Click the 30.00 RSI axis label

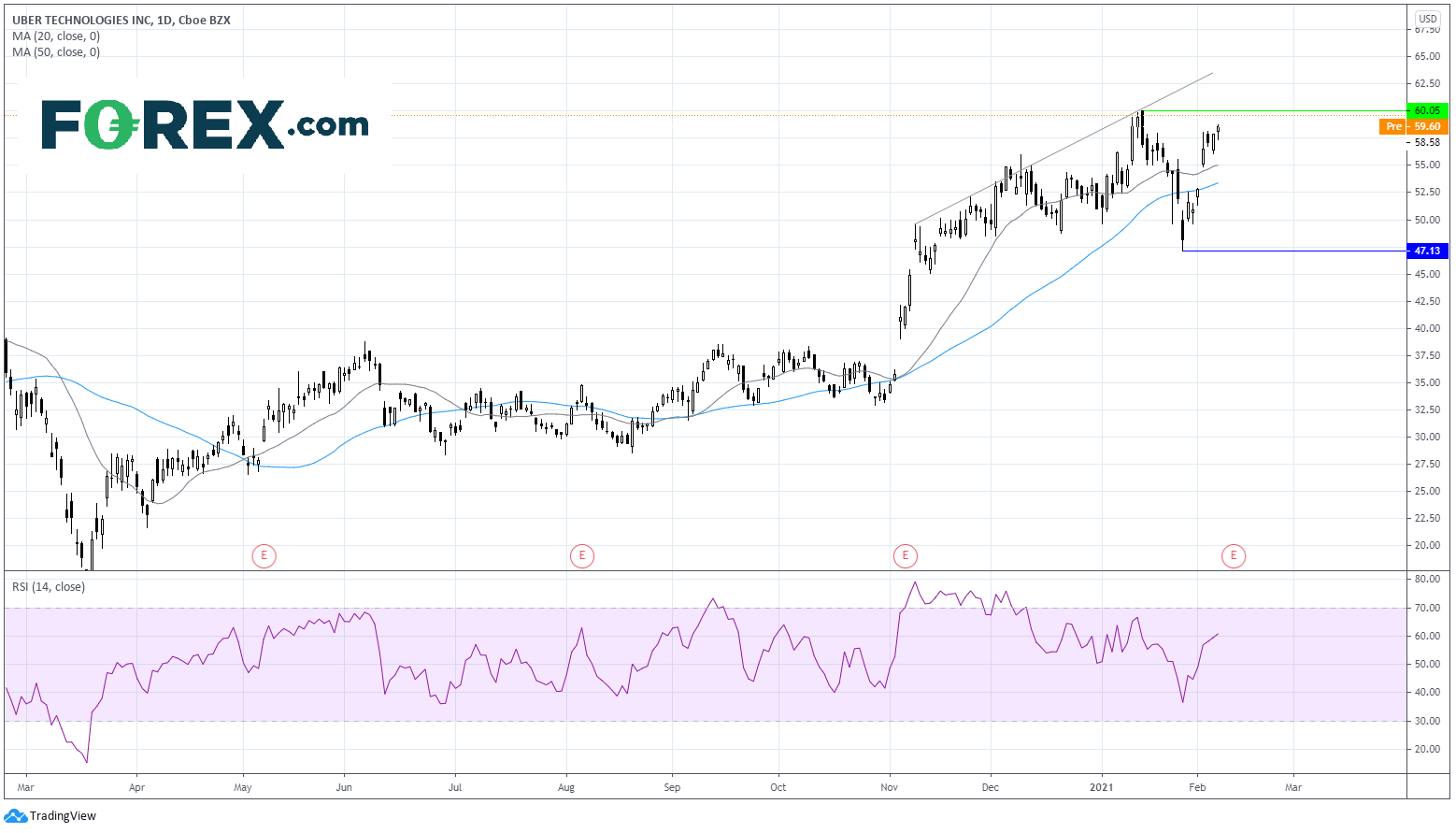pyautogui.click(x=1427, y=721)
